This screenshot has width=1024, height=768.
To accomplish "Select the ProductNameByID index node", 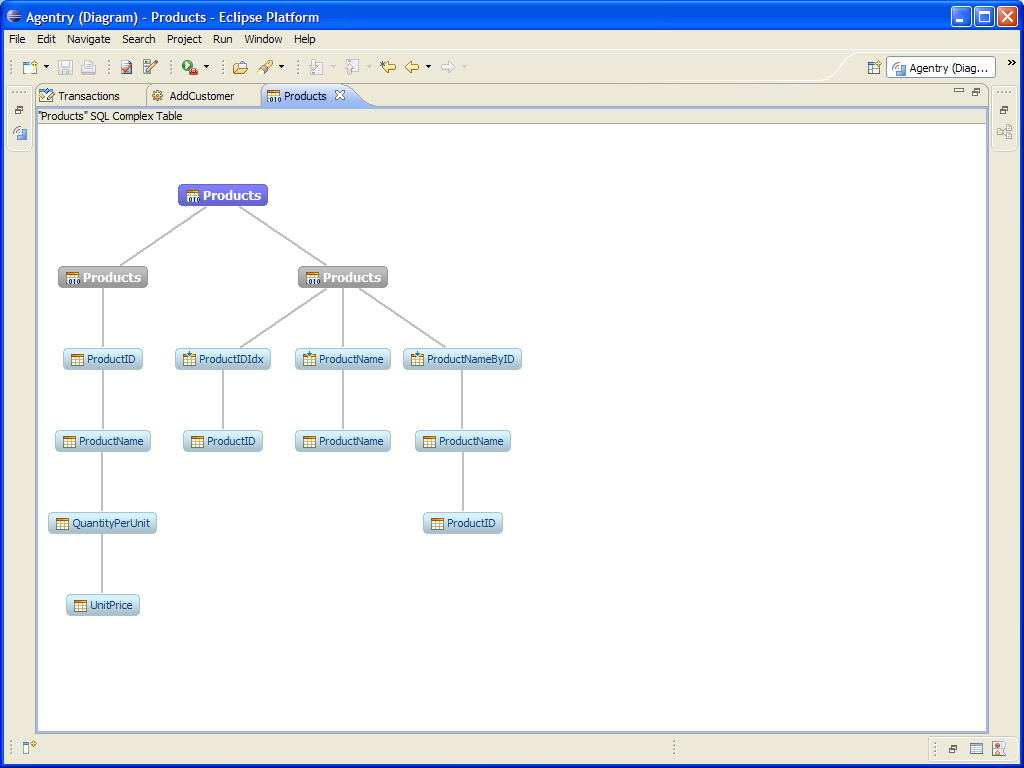I will coord(462,359).
